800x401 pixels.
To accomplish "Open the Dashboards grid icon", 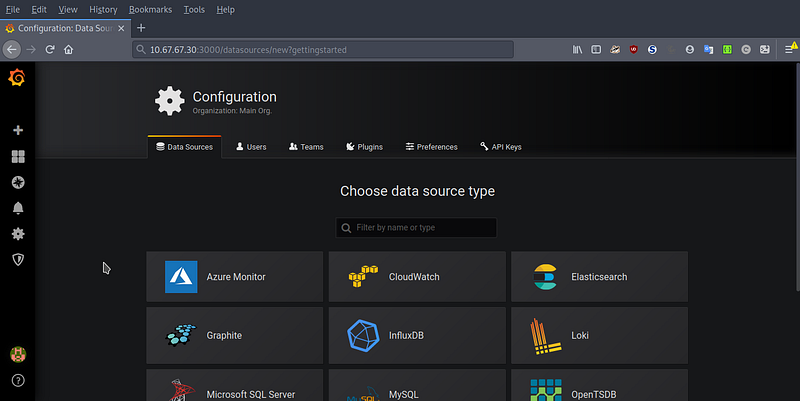I will coord(18,157).
